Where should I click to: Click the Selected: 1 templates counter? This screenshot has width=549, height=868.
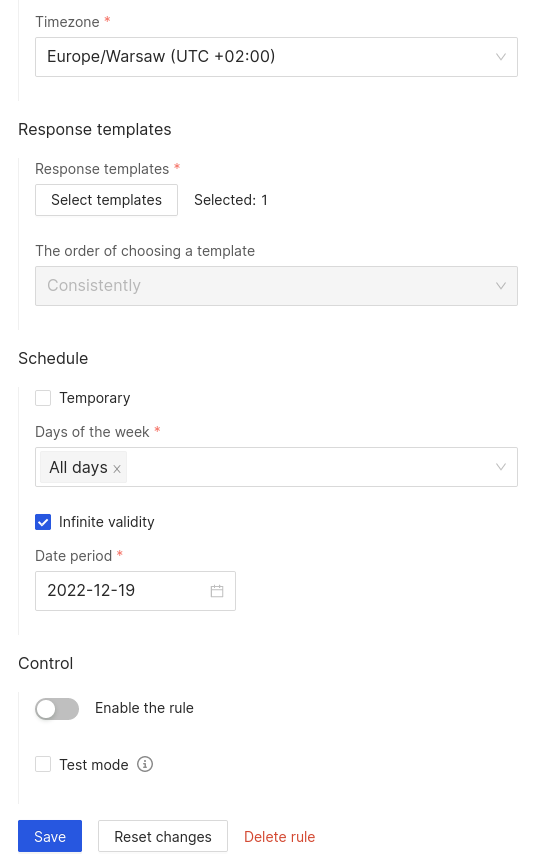point(231,200)
